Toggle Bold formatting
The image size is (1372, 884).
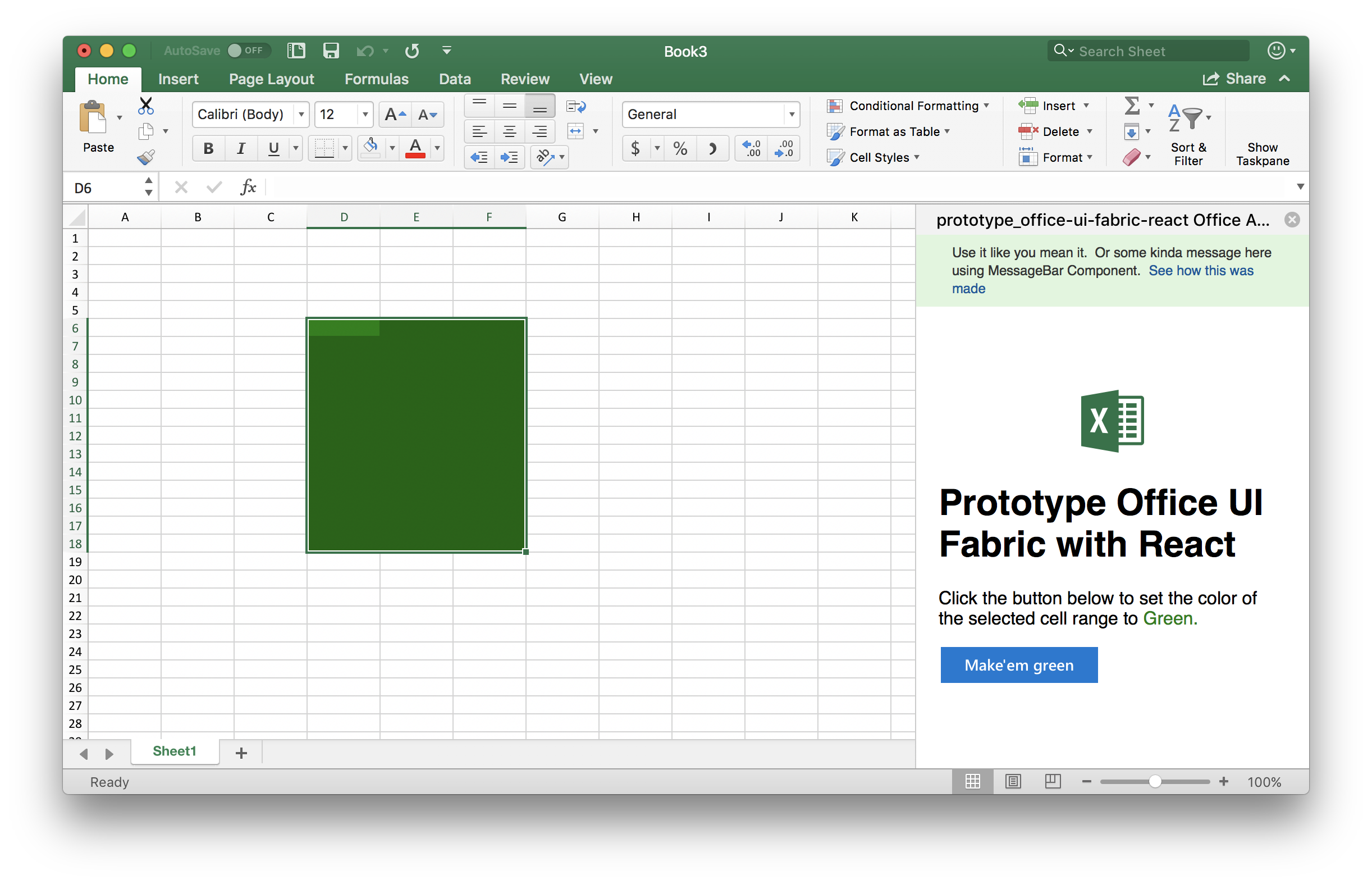pyautogui.click(x=208, y=149)
